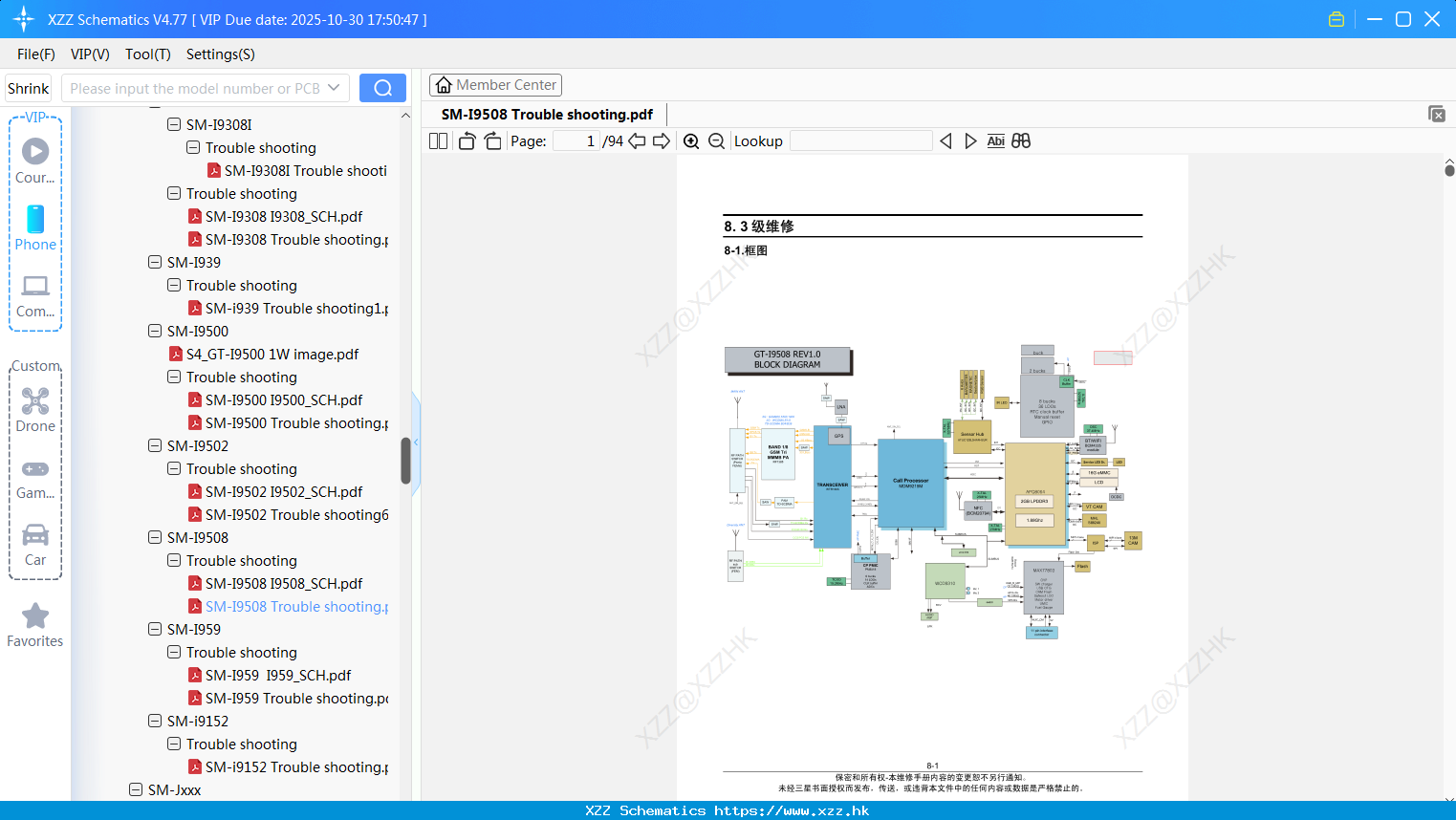Open the Car category
The image size is (1456, 820).
click(35, 545)
